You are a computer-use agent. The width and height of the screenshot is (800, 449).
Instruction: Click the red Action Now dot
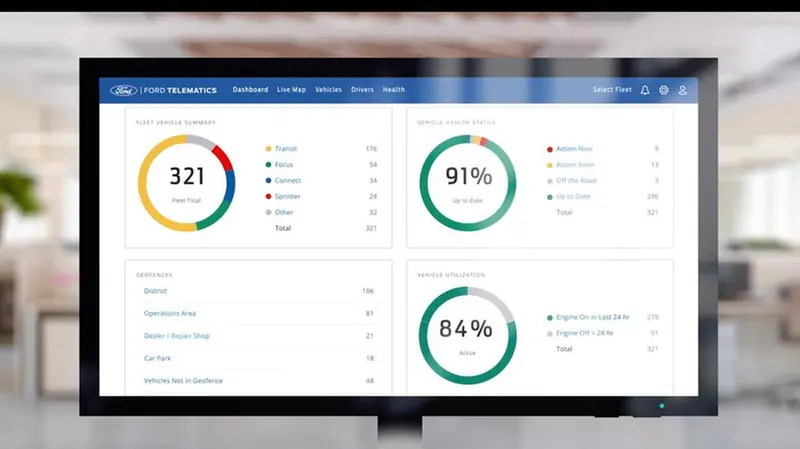(x=549, y=149)
